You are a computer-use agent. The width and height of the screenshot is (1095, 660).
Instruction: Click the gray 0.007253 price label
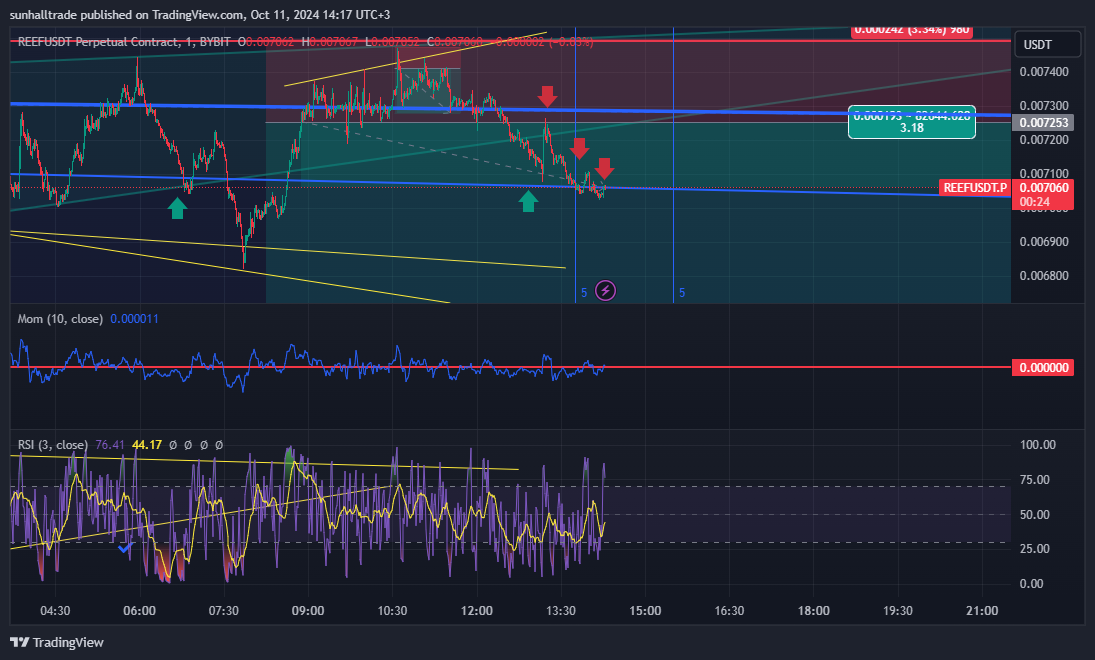(1043, 123)
